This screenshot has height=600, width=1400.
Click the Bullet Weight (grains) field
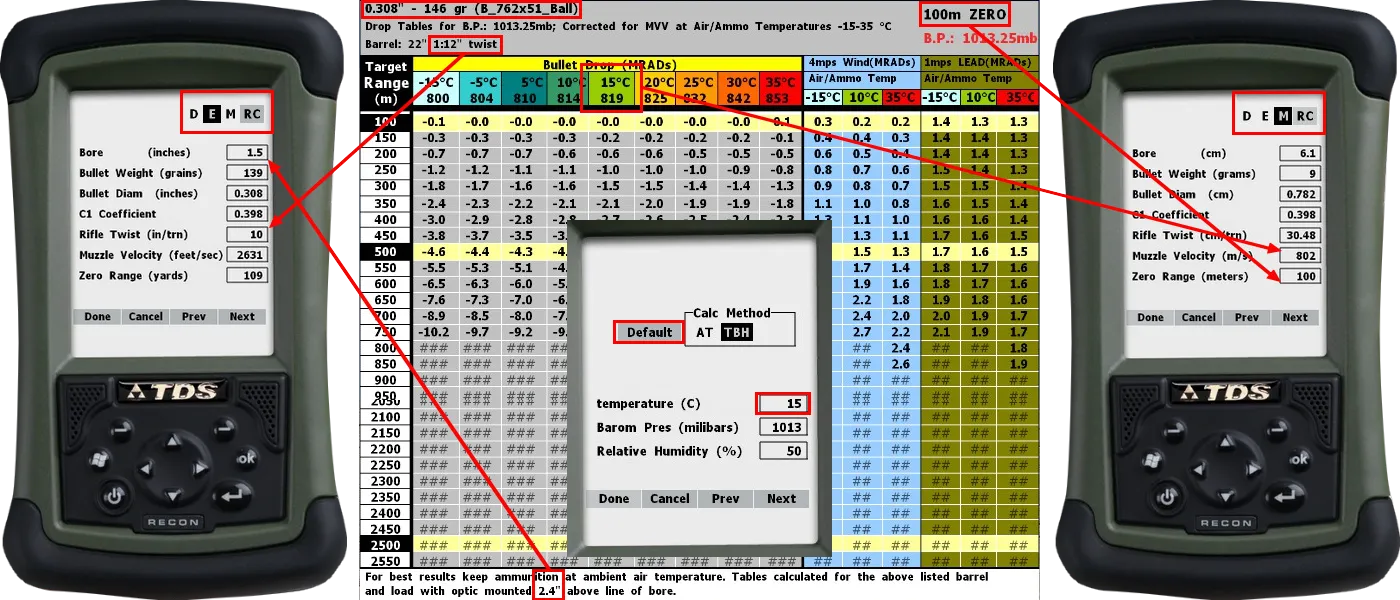[246, 173]
